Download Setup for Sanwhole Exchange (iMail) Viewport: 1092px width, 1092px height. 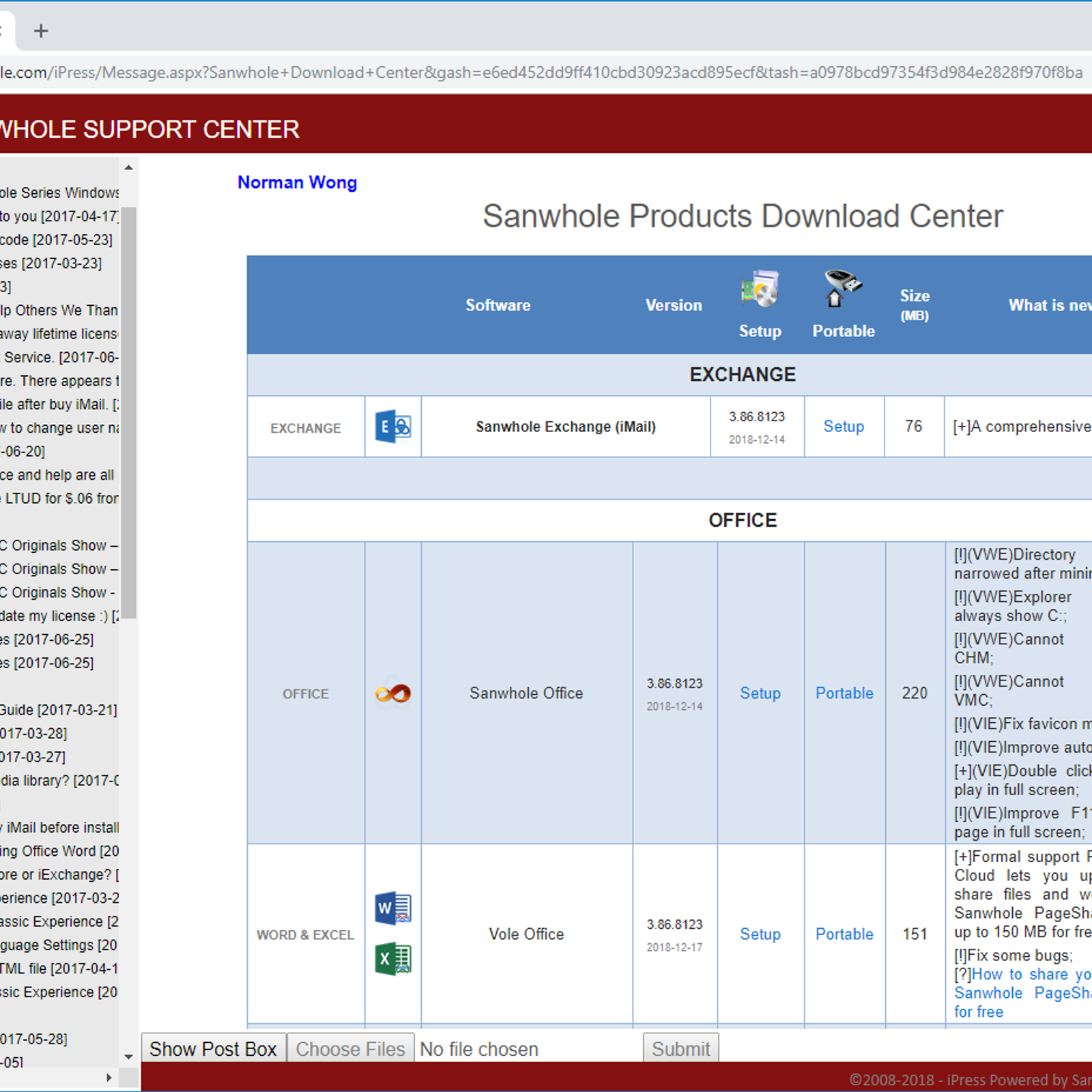pos(844,427)
